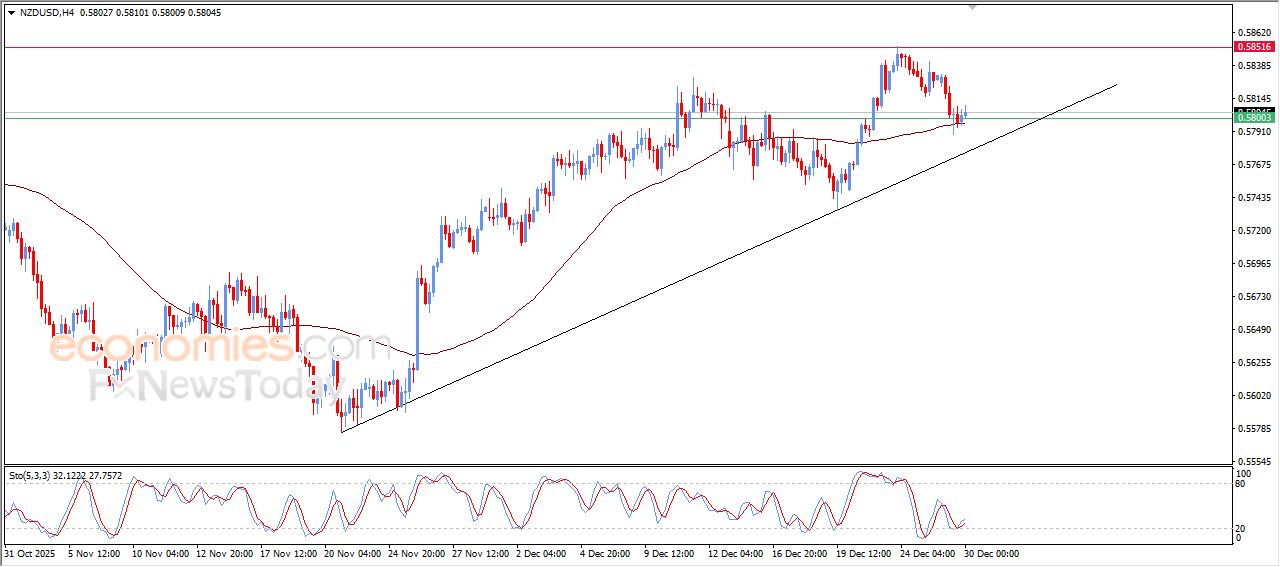Select the green 0.58003 price label
The width and height of the screenshot is (1280, 567).
1254,118
